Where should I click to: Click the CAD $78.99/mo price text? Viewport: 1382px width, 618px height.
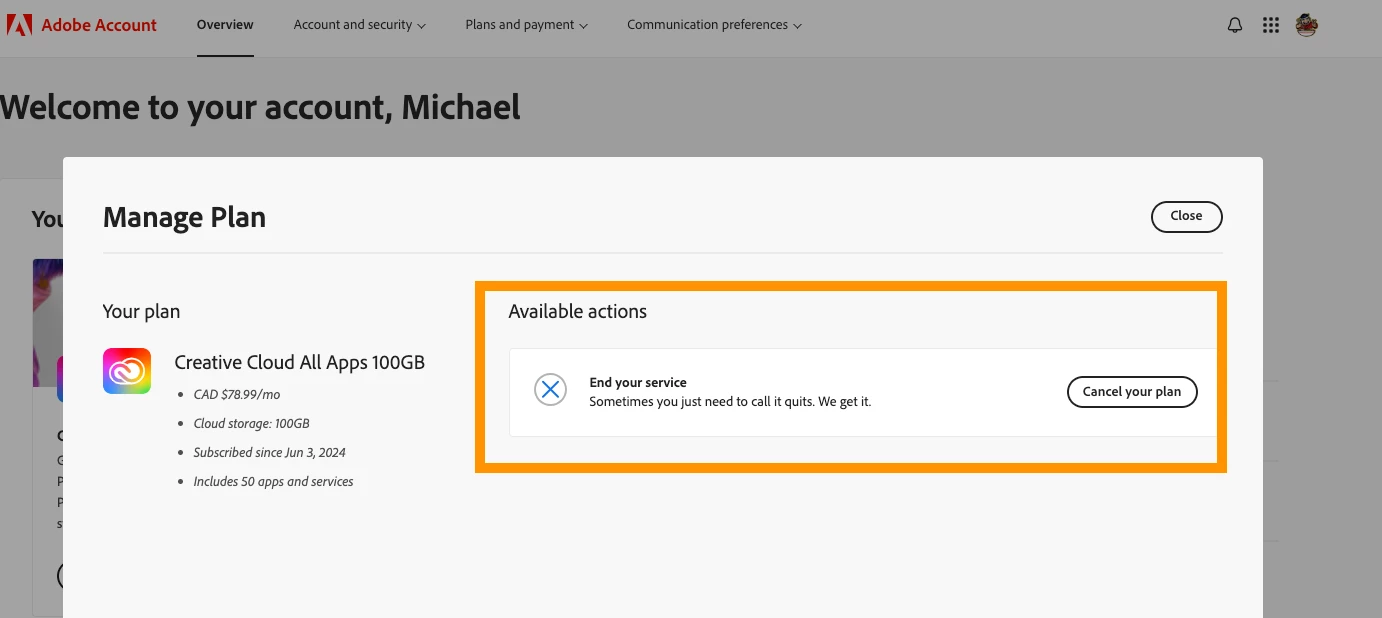(237, 395)
